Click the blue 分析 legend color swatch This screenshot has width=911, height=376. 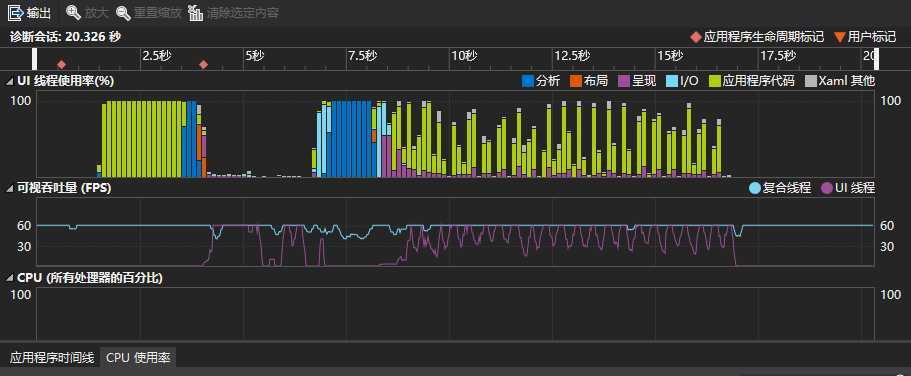tap(528, 81)
